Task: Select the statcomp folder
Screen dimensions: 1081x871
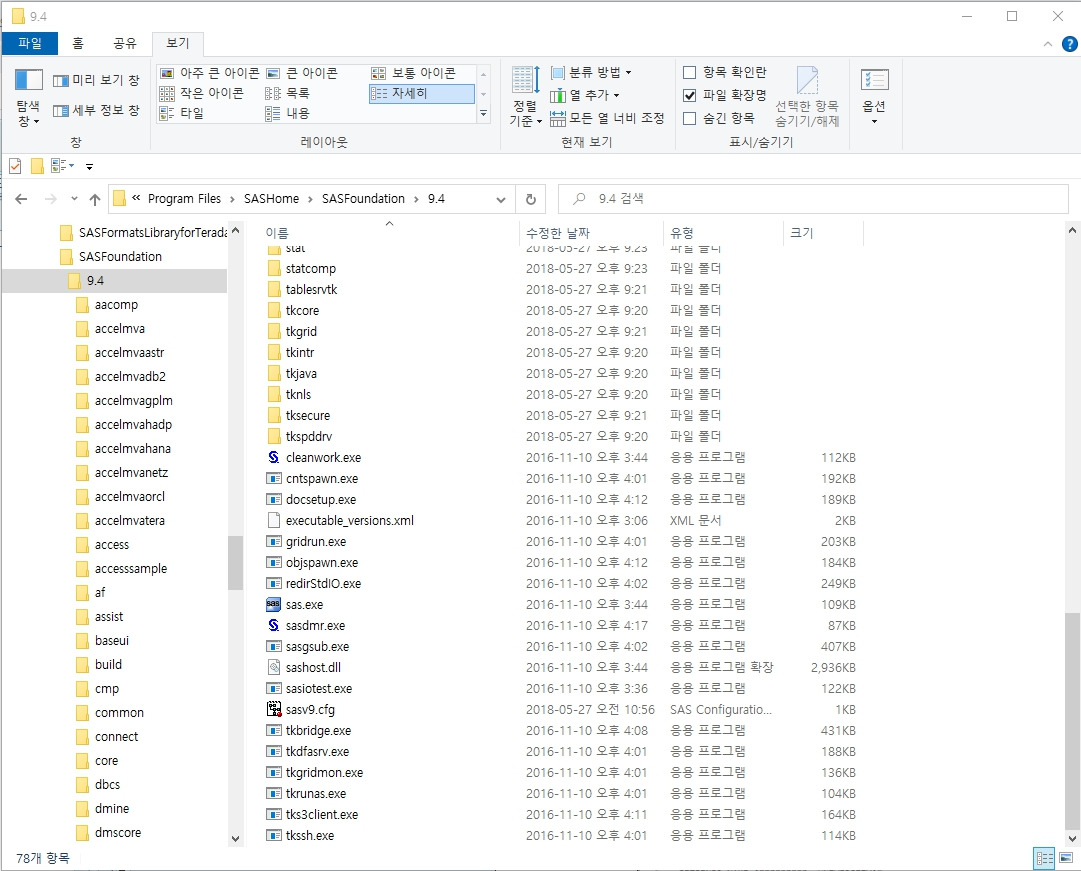Action: point(311,268)
